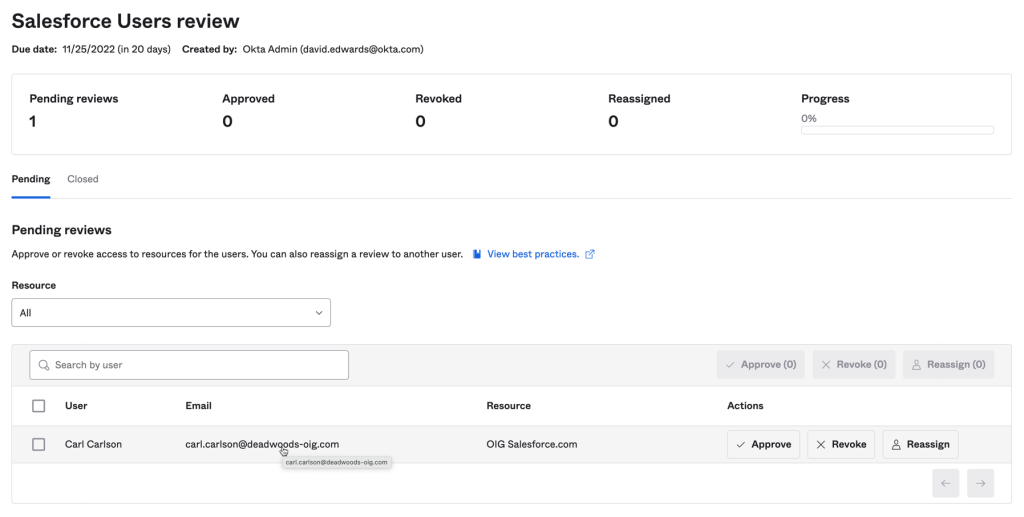Go to previous page with left arrow
This screenshot has width=1024, height=517.
pos(946,483)
